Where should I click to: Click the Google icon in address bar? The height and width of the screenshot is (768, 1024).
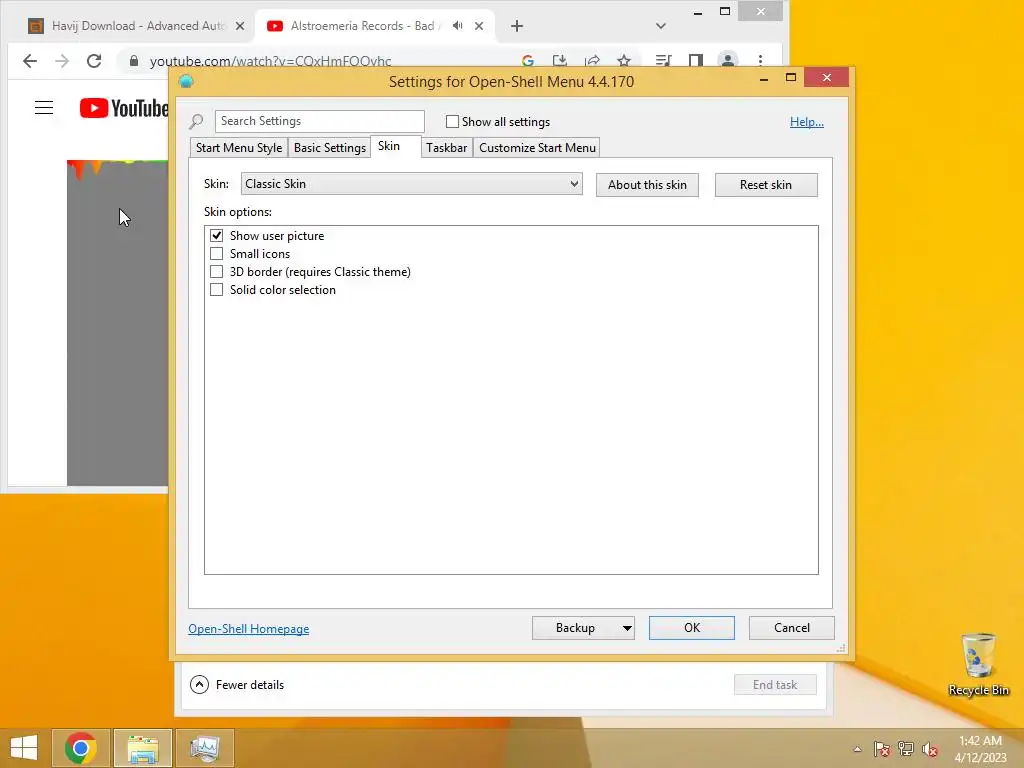tap(528, 61)
